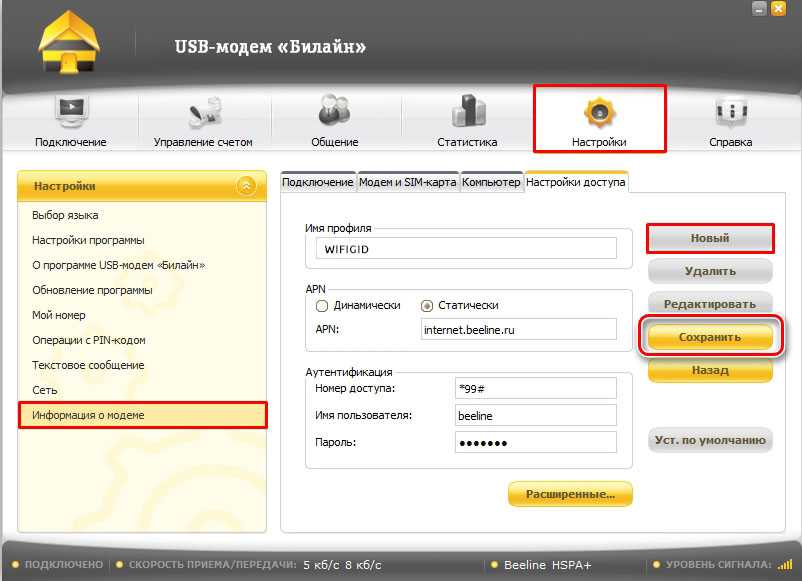
Task: Open Операции с PIN-кодом in sidebar
Action: [89, 340]
